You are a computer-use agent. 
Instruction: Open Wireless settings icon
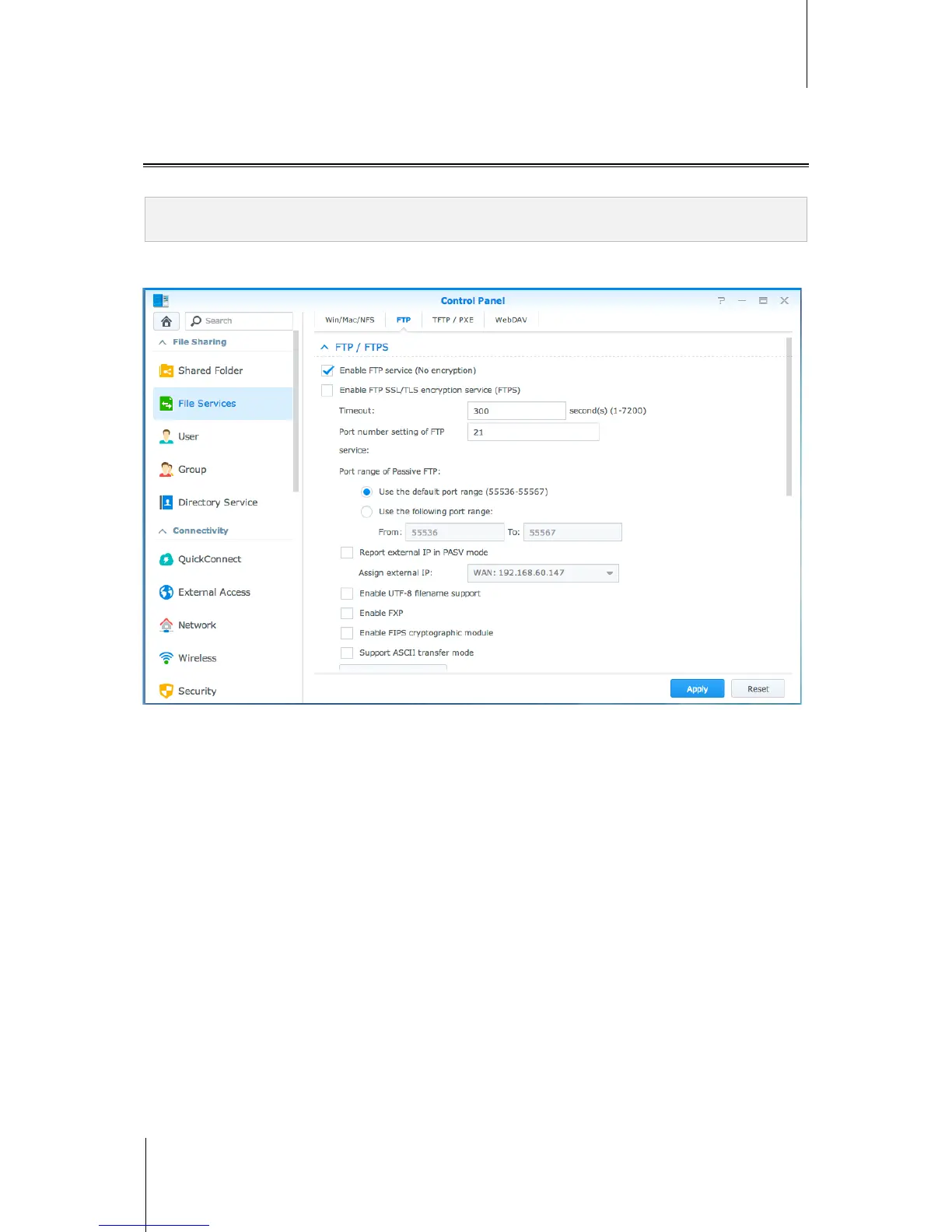coord(166,658)
